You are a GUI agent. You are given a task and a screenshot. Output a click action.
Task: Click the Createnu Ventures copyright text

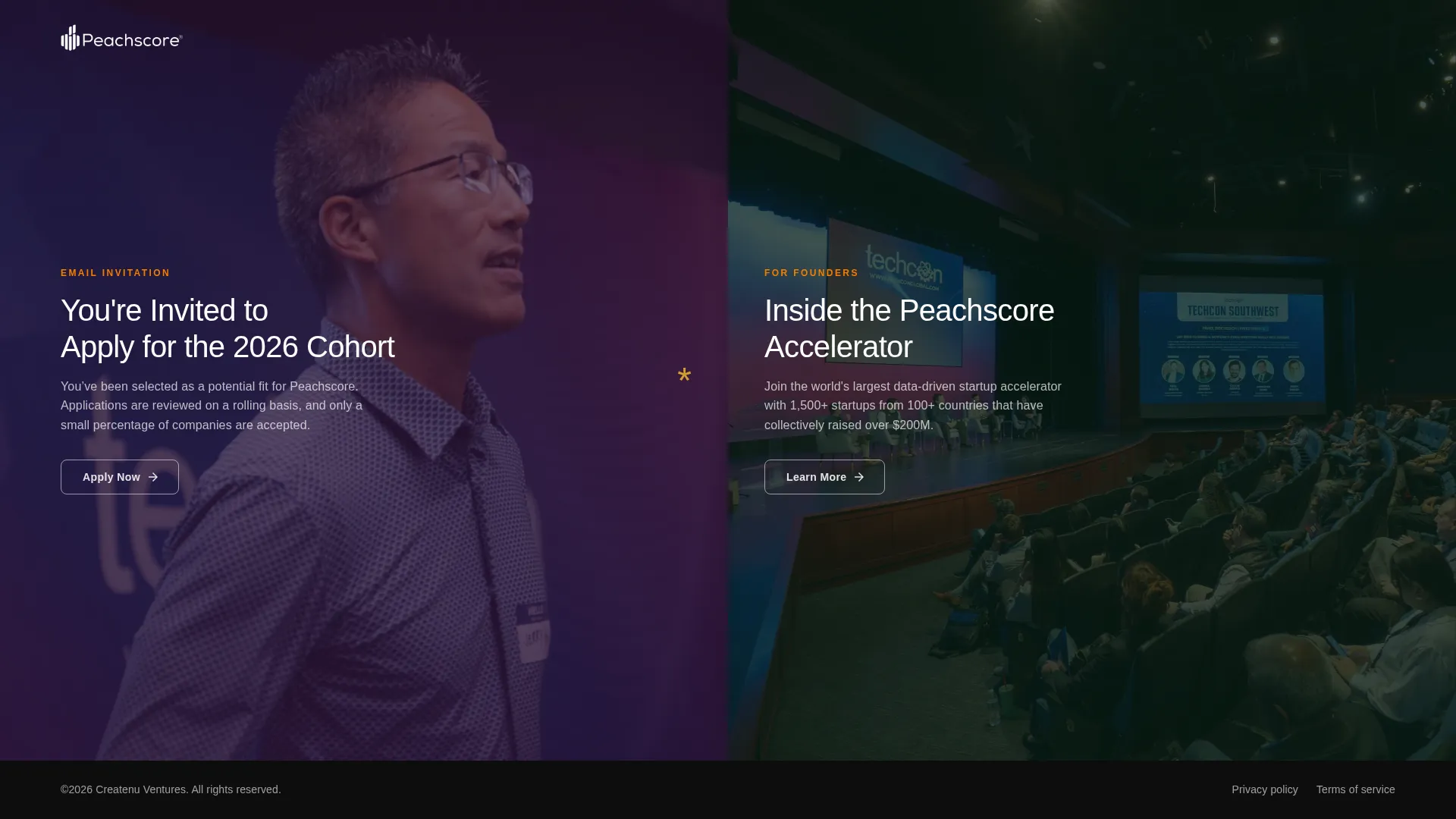171,789
